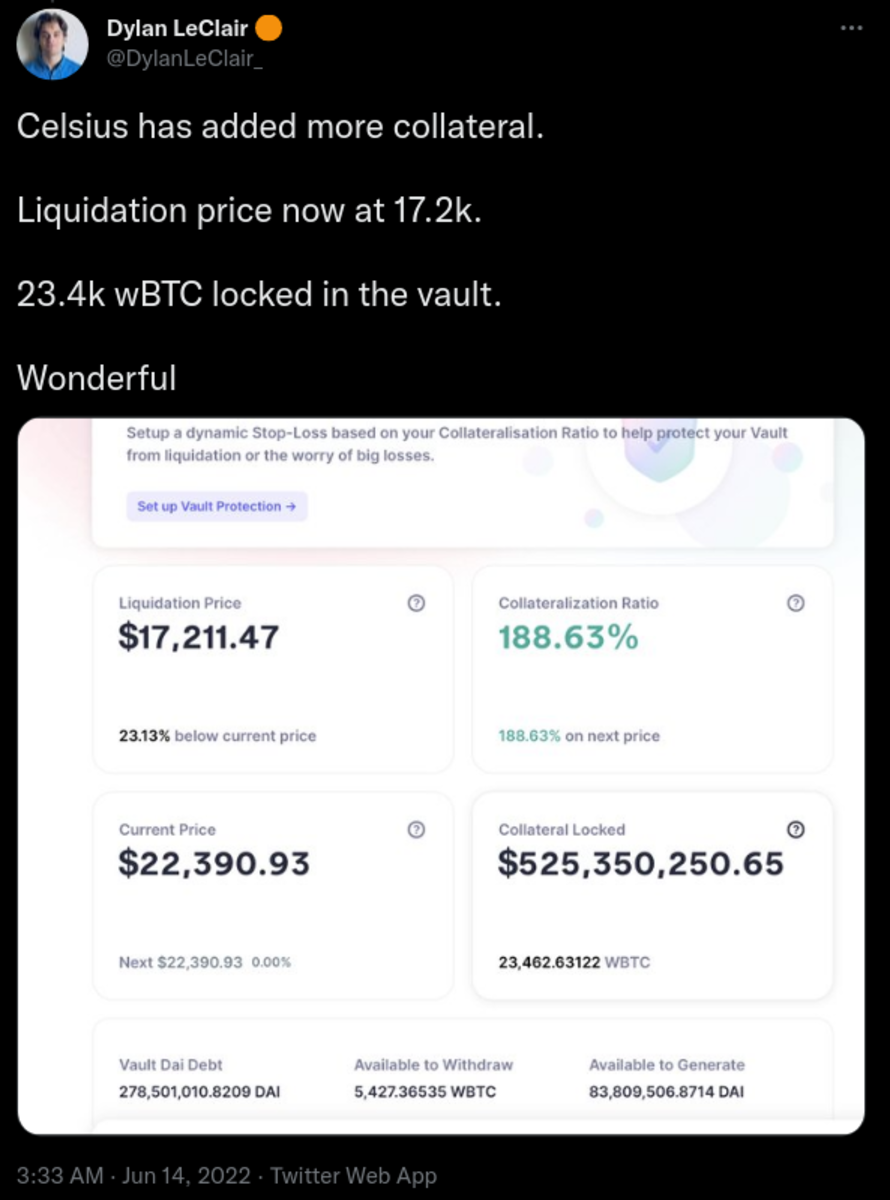Select the Liquidation Price $17,211.47 card
Viewport: 890px width, 1200px height.
click(273, 669)
